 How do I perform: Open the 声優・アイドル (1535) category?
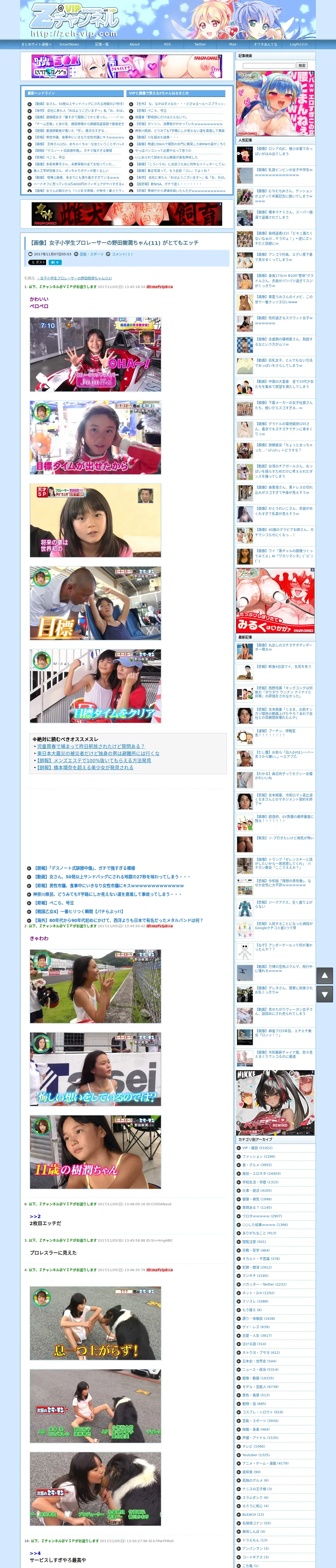click(260, 1438)
